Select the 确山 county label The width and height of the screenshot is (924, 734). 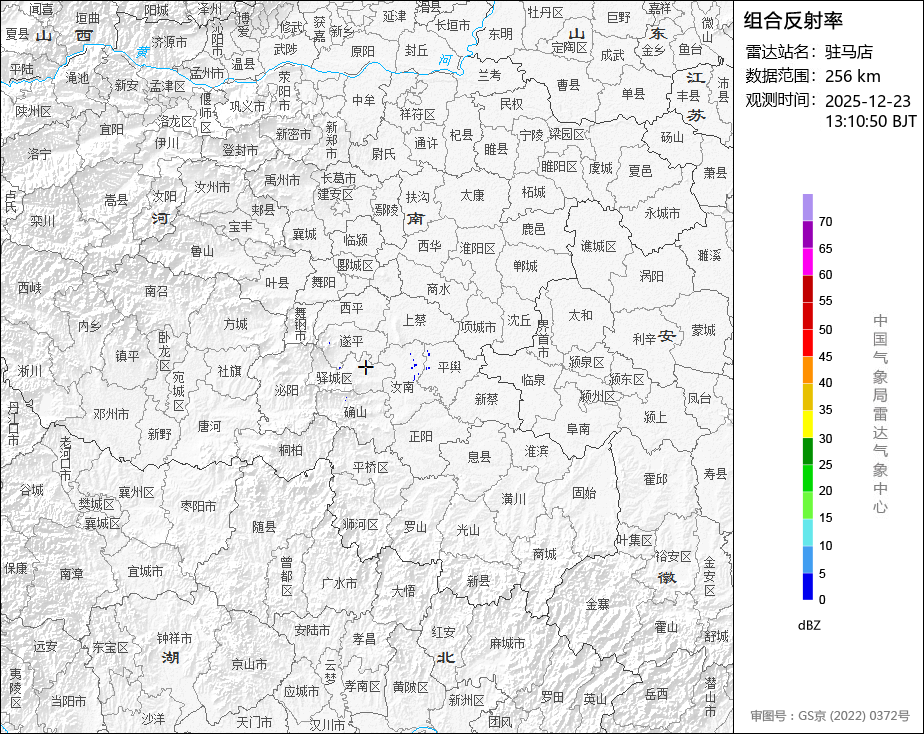point(355,411)
